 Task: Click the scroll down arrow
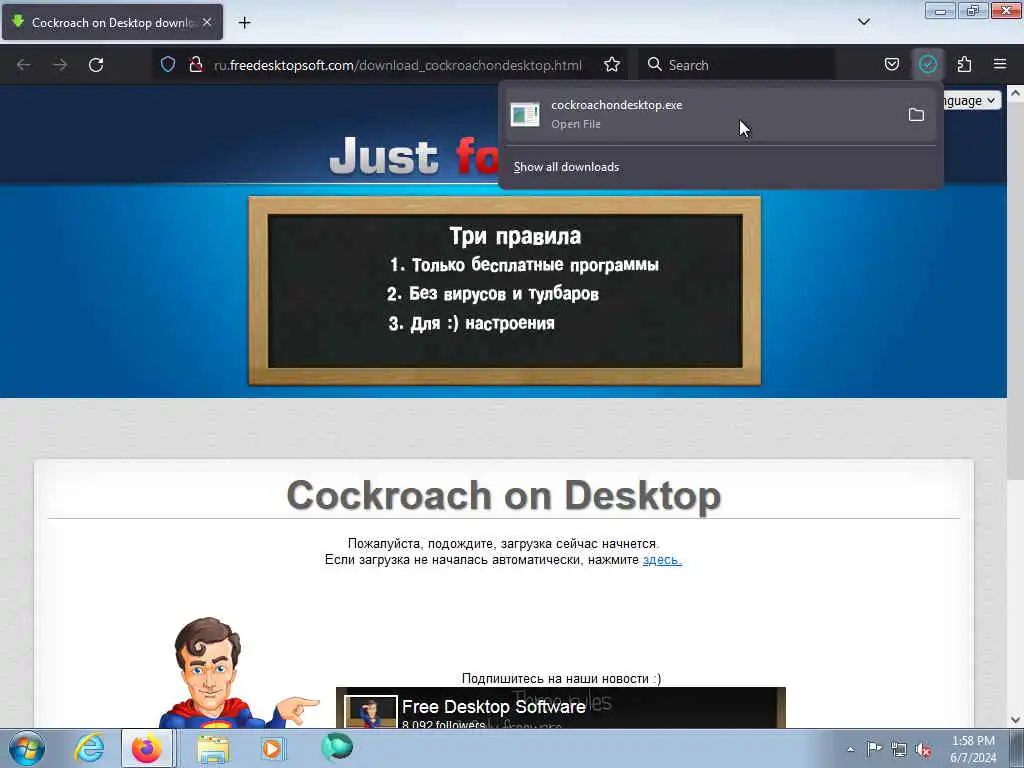[x=1015, y=720]
